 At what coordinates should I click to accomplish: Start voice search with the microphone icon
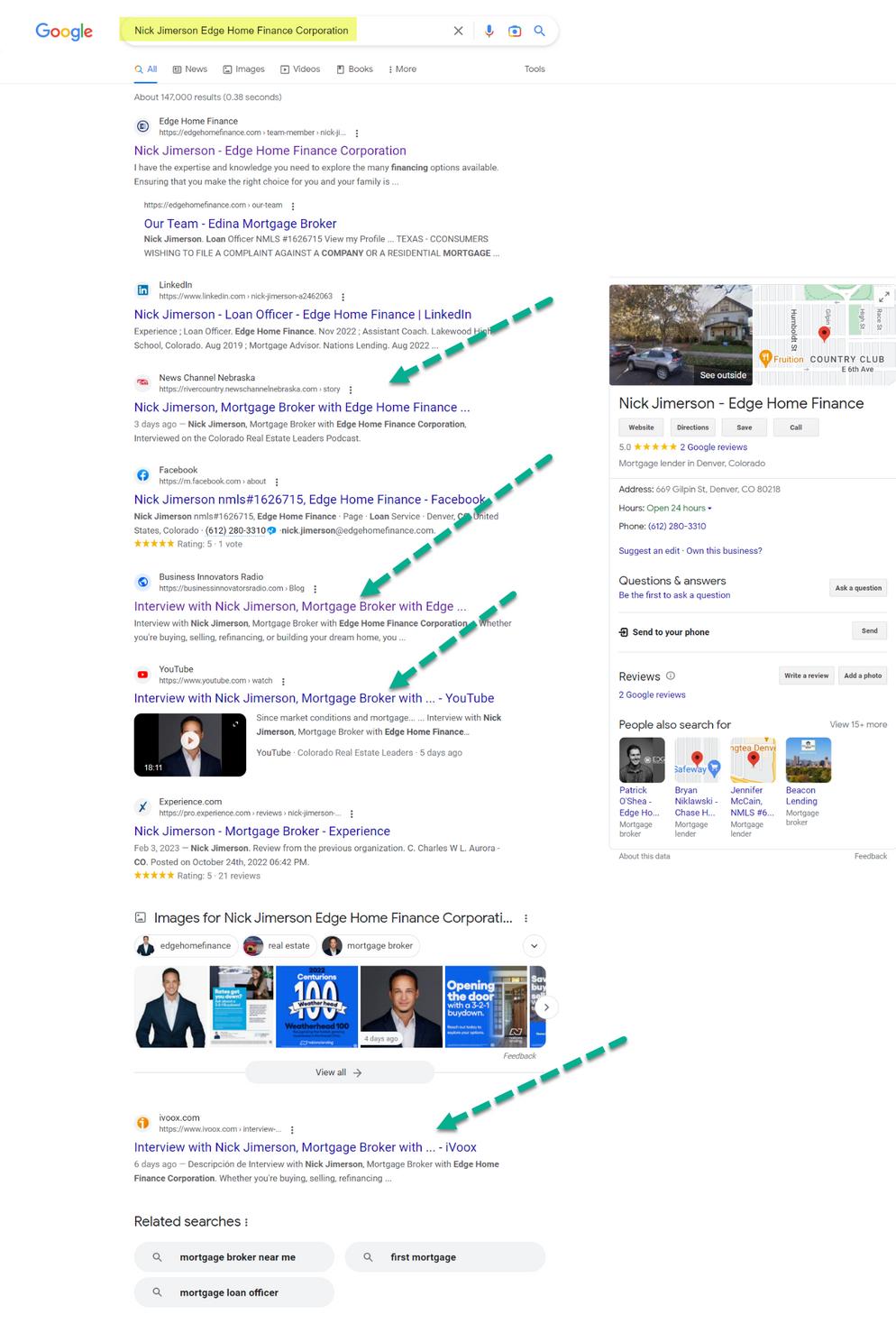click(489, 31)
